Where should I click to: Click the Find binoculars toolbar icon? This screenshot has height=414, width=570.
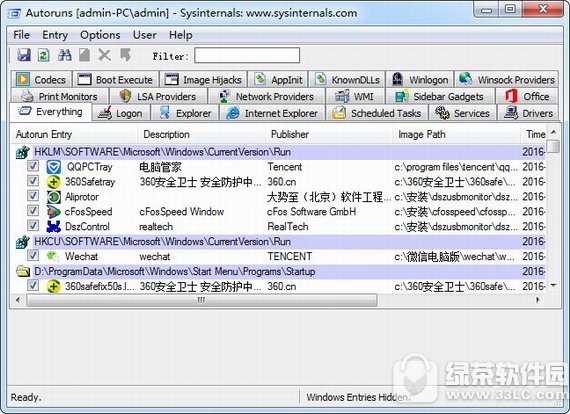tap(64, 55)
